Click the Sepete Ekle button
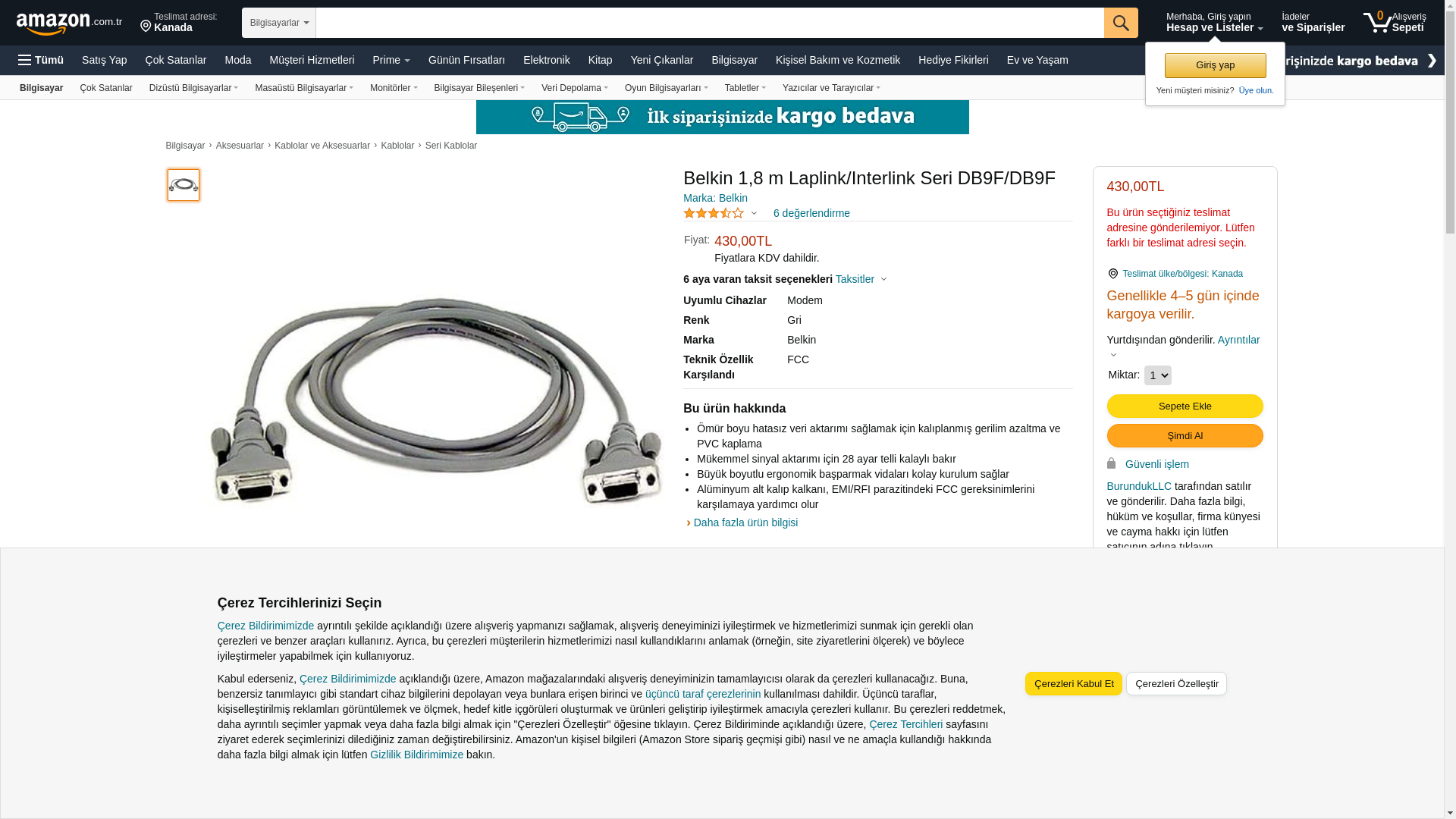 pos(1185,406)
